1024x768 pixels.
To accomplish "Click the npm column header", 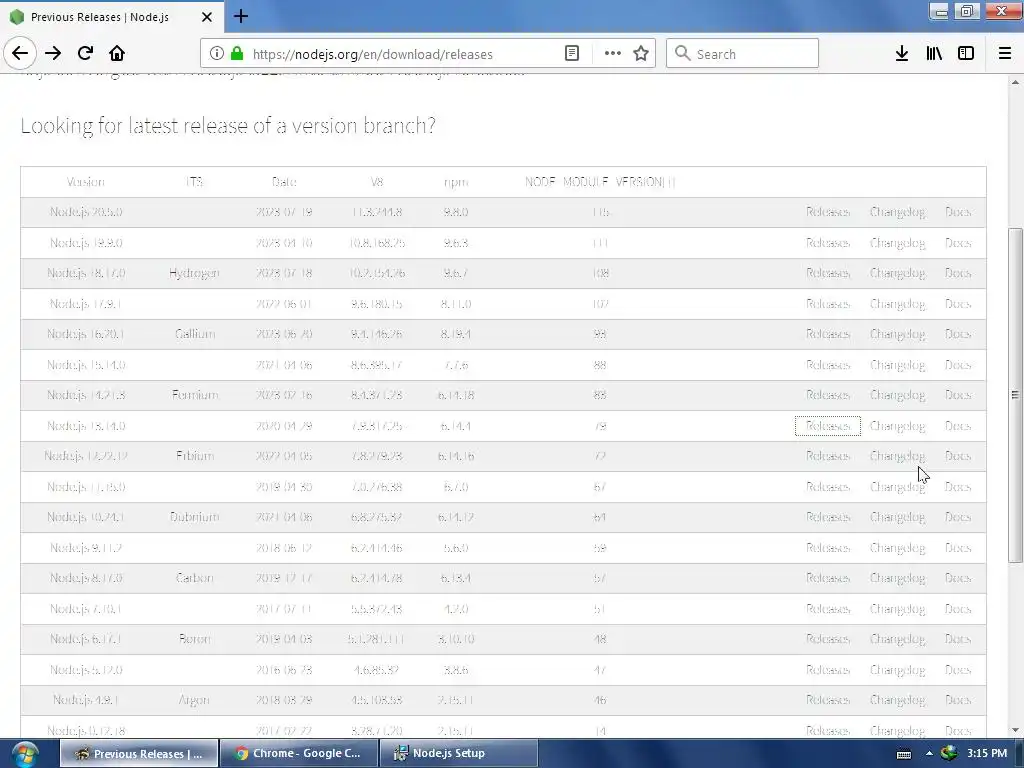I will click(456, 182).
